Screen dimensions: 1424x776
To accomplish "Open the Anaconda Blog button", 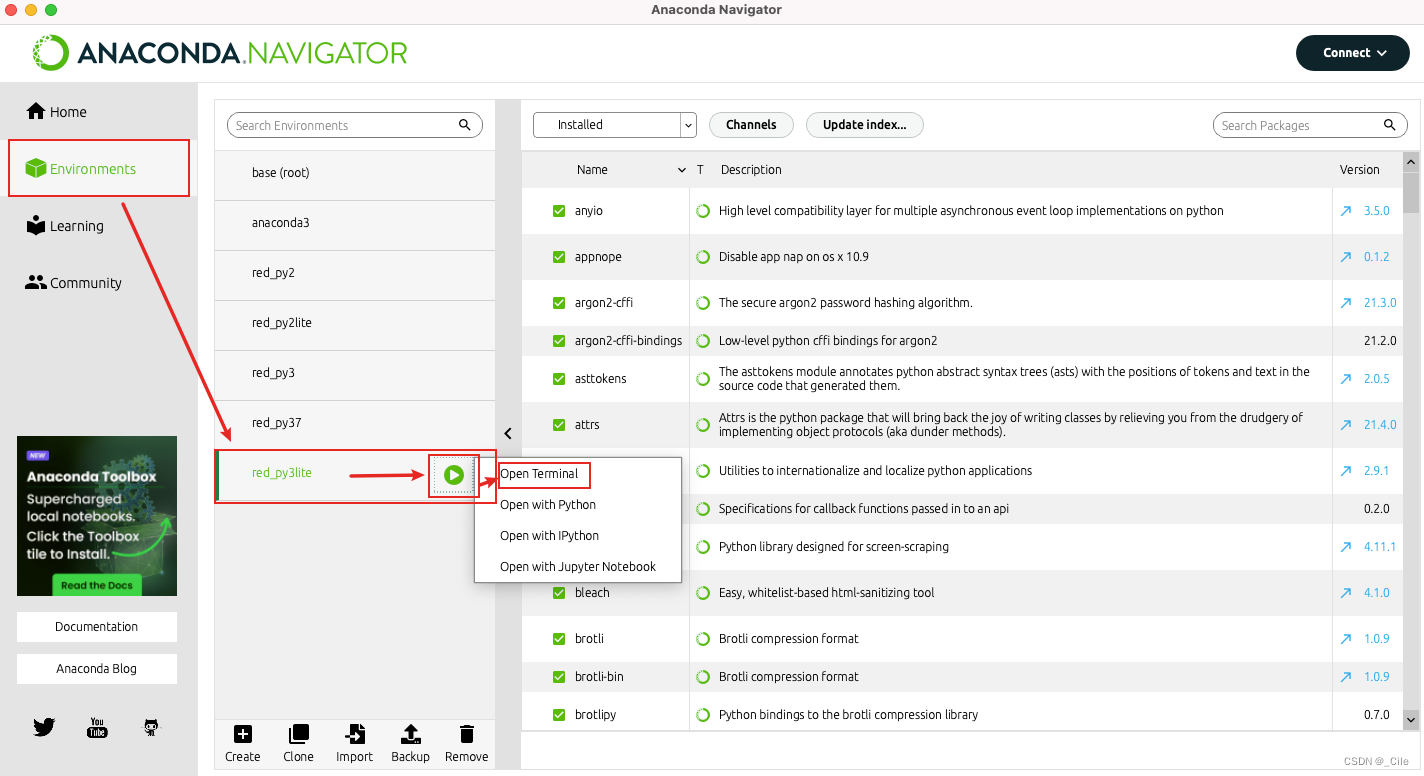I will point(97,669).
